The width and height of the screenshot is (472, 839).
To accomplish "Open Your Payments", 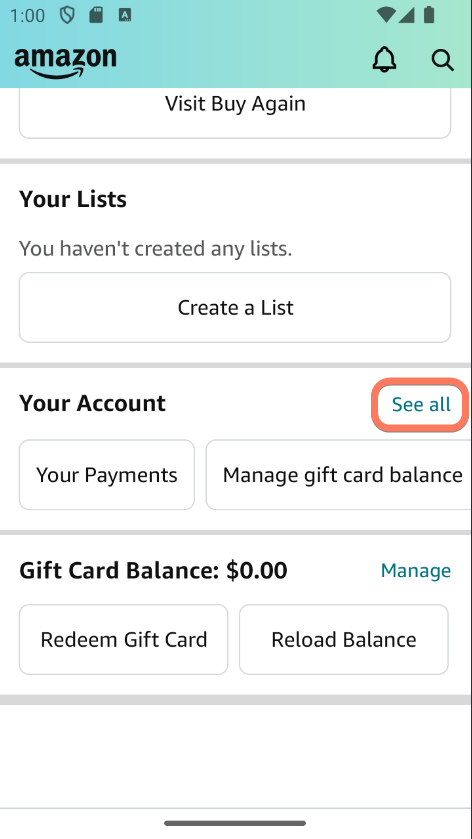I will coord(107,475).
